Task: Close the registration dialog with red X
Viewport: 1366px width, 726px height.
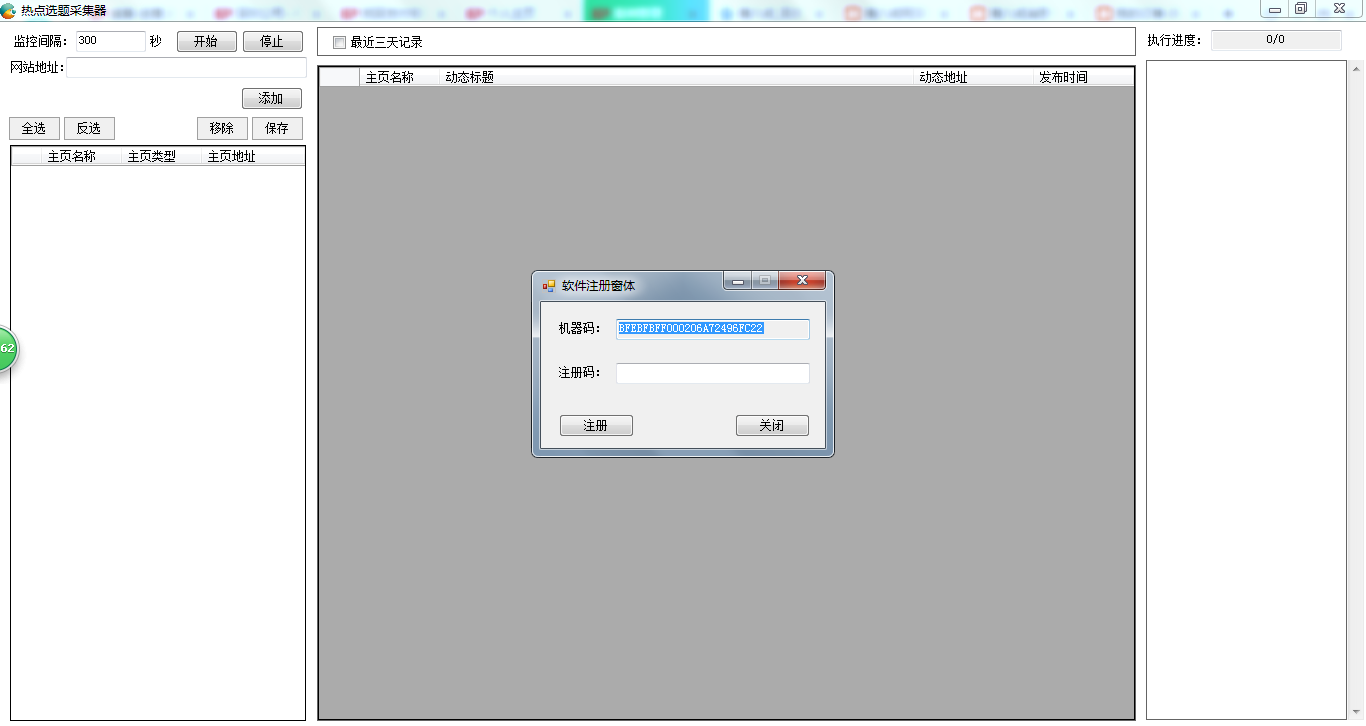Action: click(802, 281)
